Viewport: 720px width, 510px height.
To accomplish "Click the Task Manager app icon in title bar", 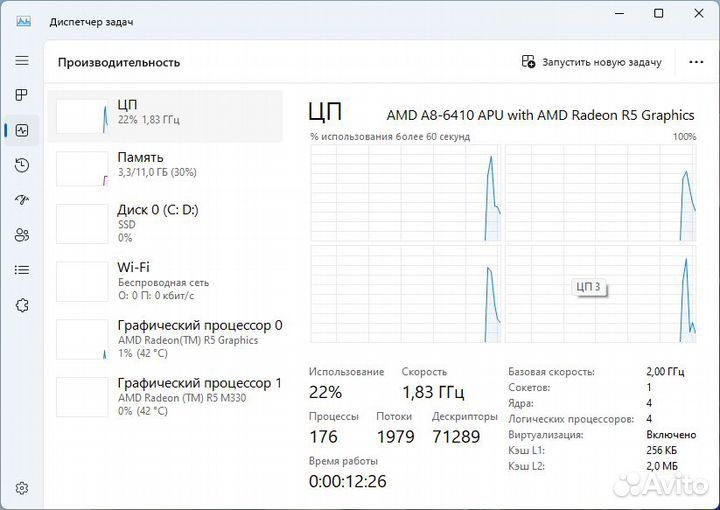I will pyautogui.click(x=23, y=21).
